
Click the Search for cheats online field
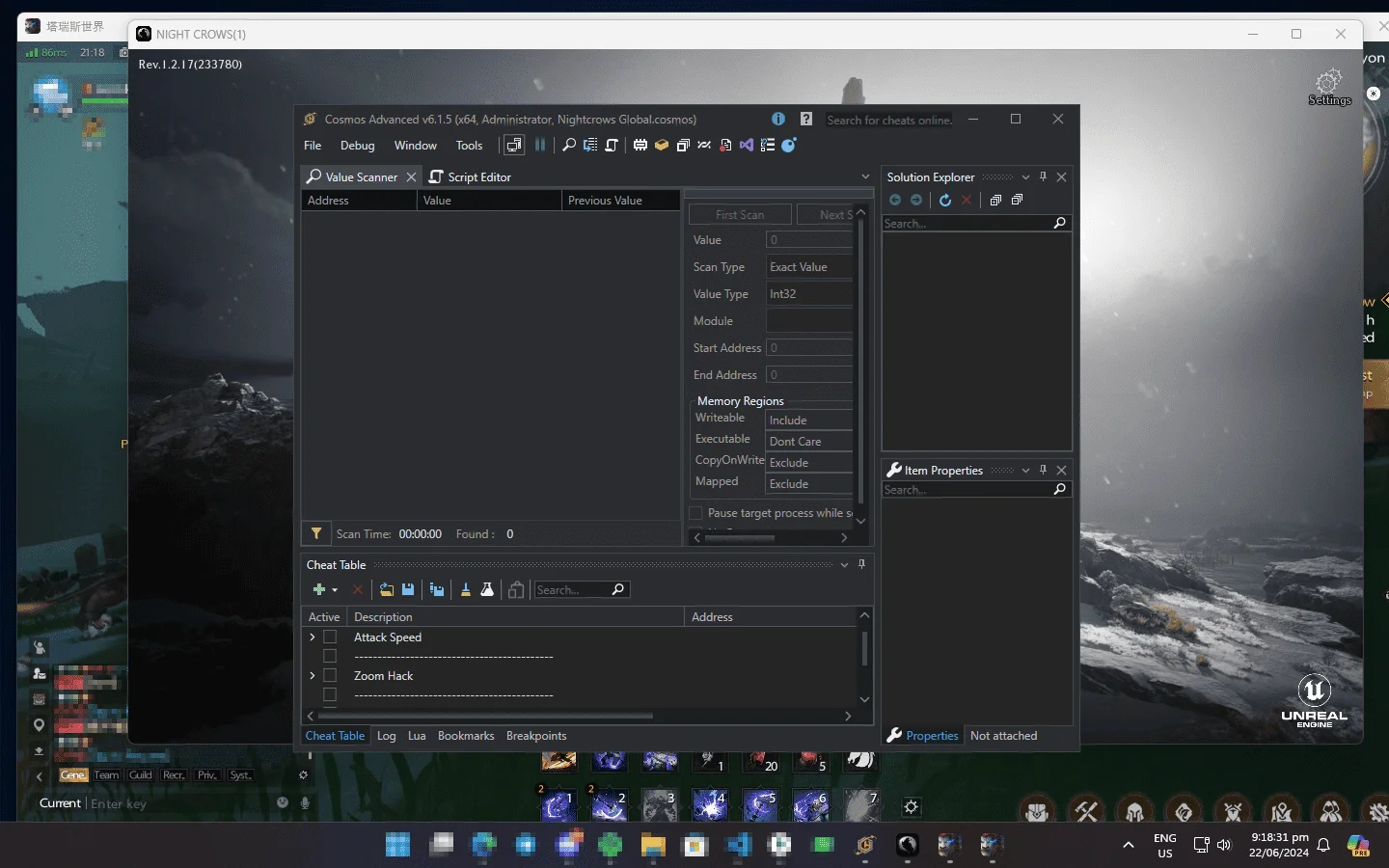pos(888,120)
